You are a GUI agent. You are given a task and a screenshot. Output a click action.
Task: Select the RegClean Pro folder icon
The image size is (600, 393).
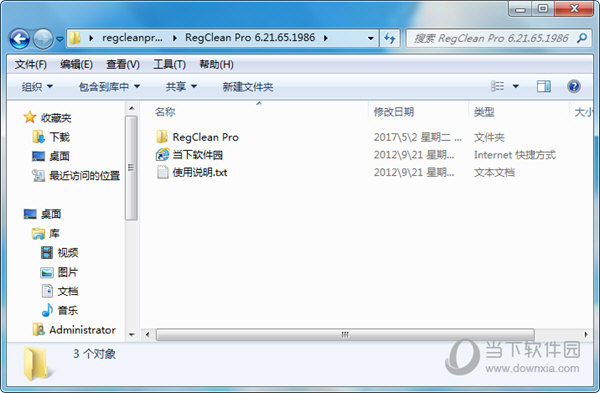162,137
